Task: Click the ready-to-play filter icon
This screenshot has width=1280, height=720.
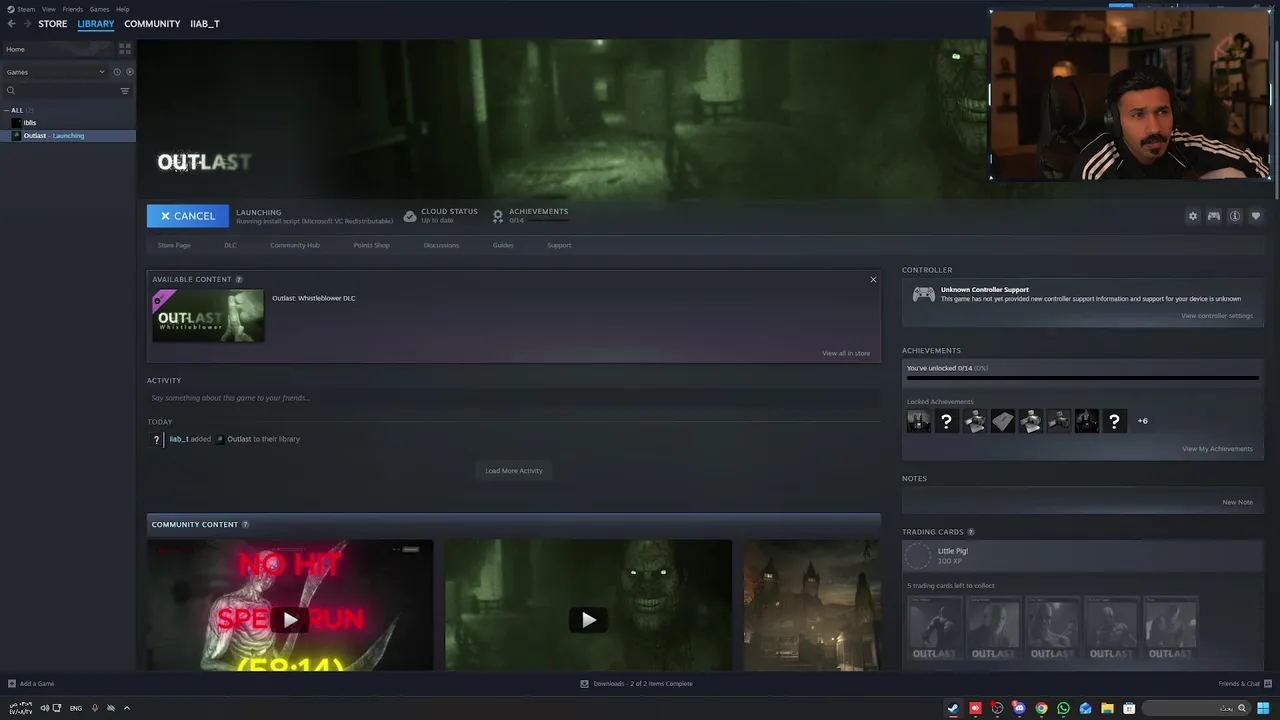Action: pos(129,72)
